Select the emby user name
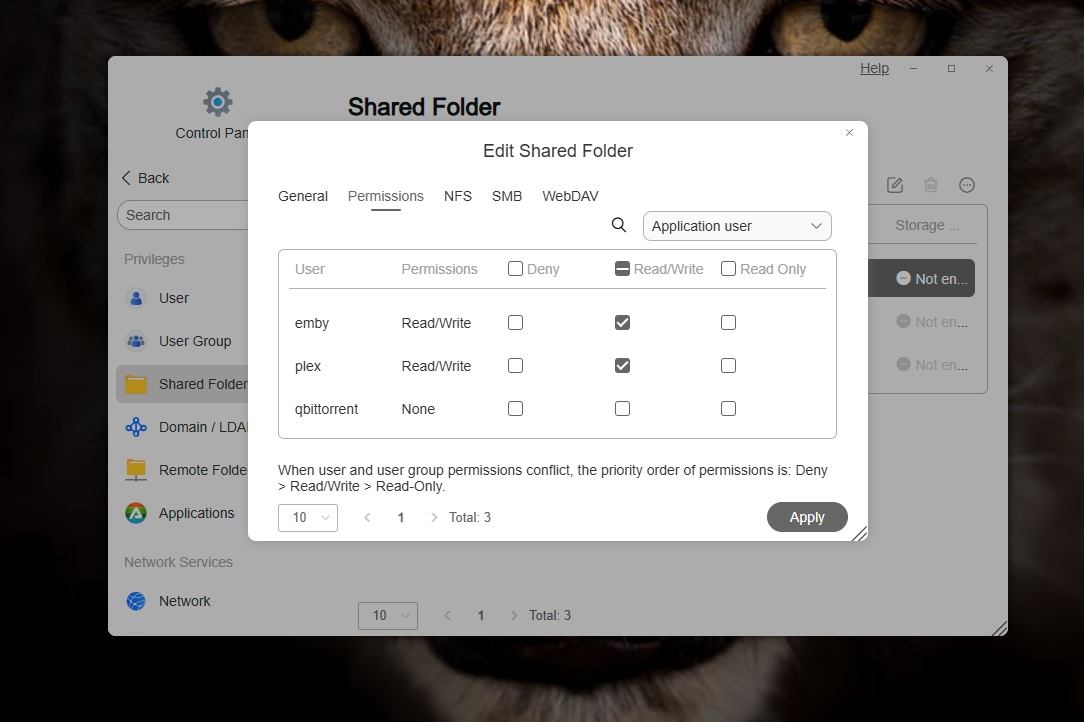The height and width of the screenshot is (722, 1084). pos(312,323)
